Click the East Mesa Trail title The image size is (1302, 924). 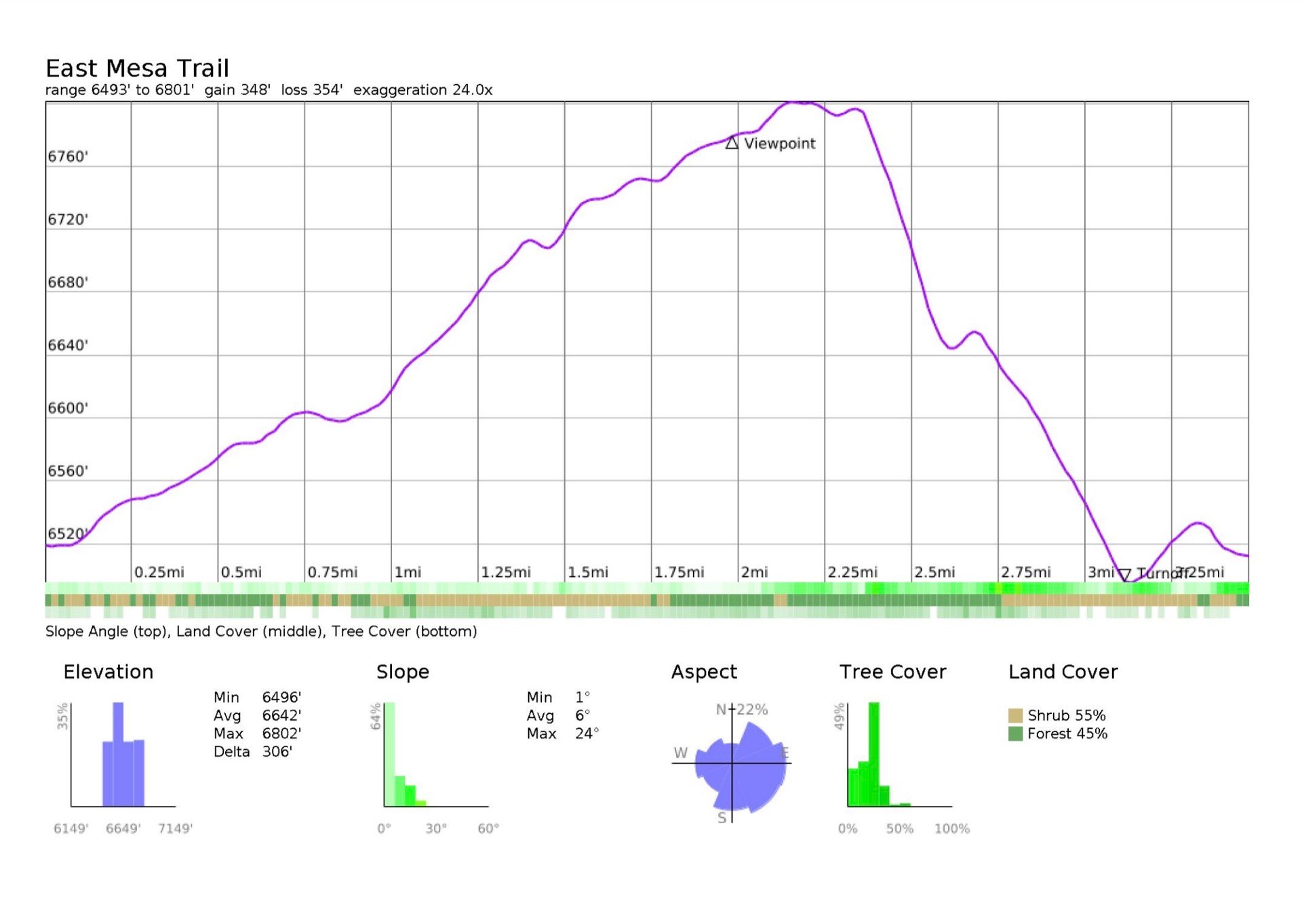137,68
